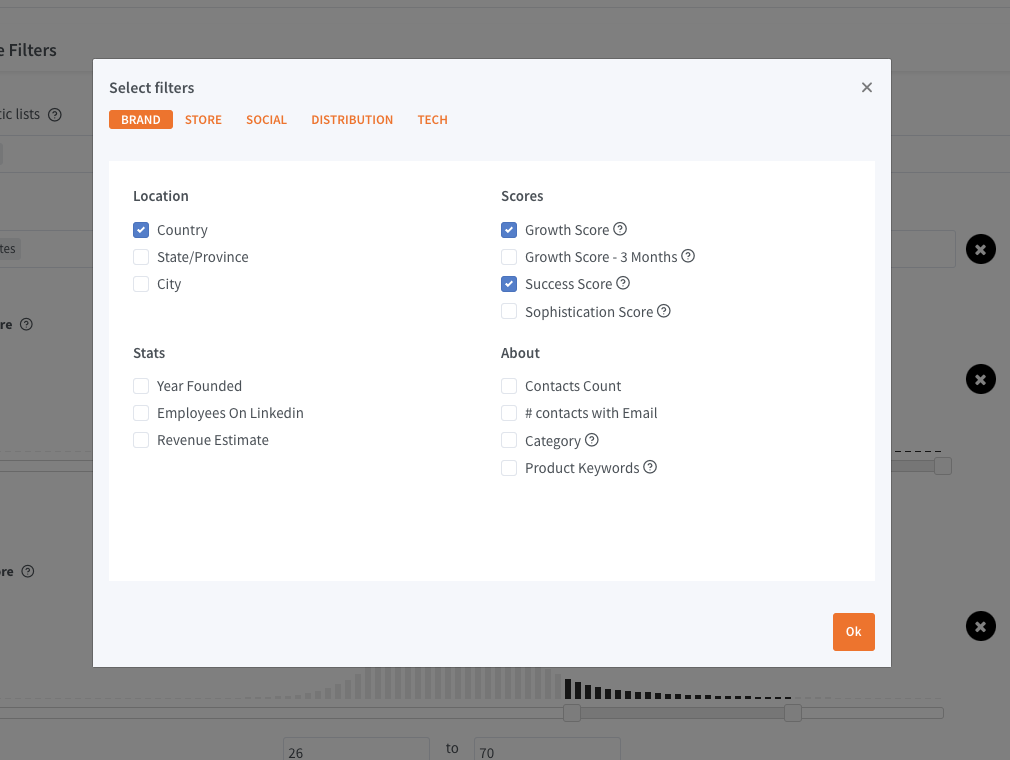
Task: Remove the country filter with X icon
Action: tap(980, 248)
